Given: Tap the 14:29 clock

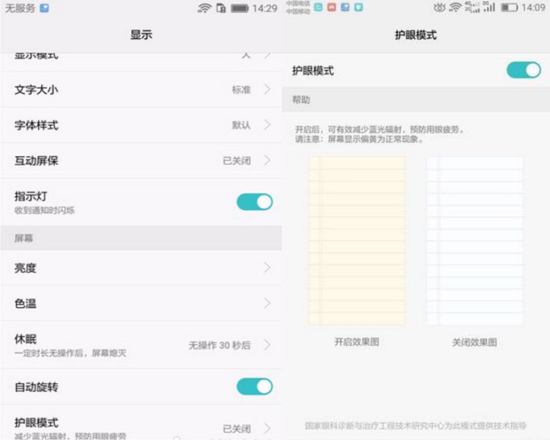Looking at the screenshot, I should click(x=265, y=8).
